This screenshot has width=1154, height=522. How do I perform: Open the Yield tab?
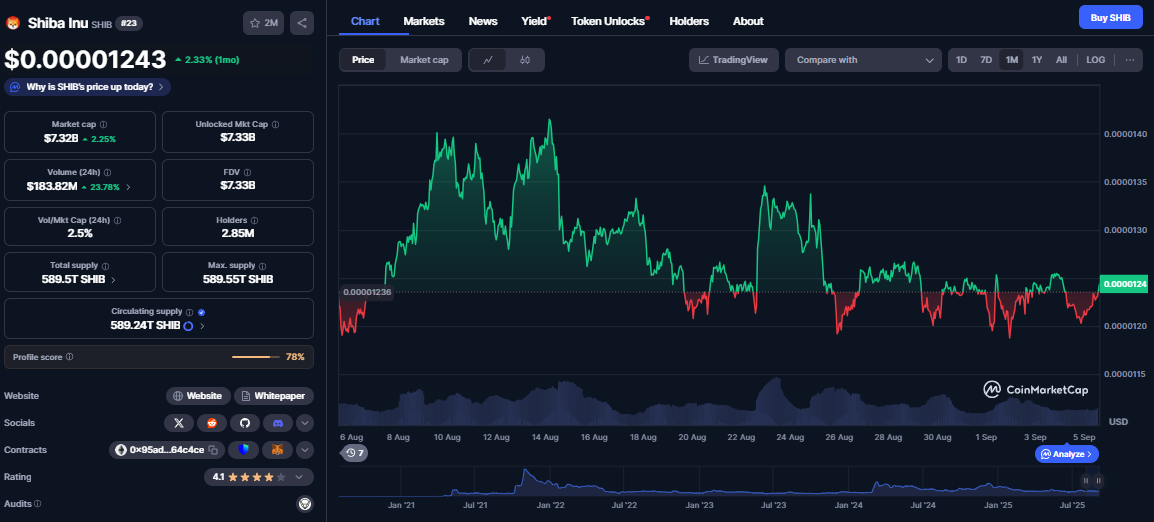click(x=534, y=21)
